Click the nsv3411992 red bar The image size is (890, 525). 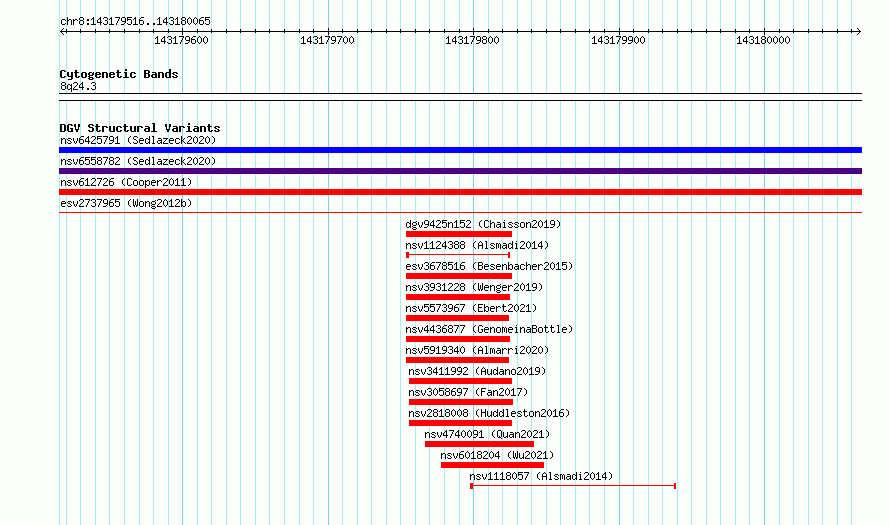pyautogui.click(x=460, y=381)
